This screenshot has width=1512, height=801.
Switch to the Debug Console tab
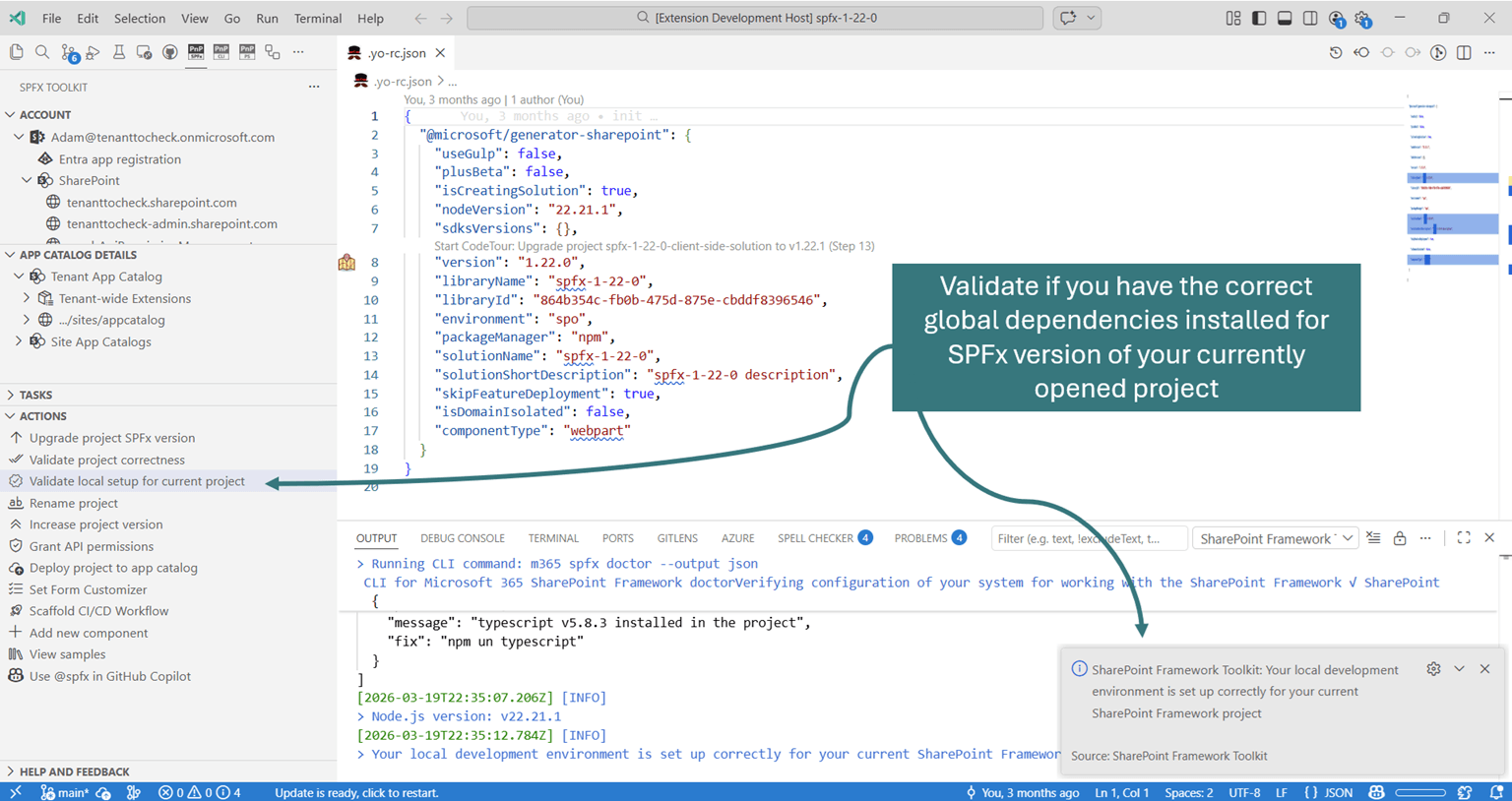click(x=463, y=538)
